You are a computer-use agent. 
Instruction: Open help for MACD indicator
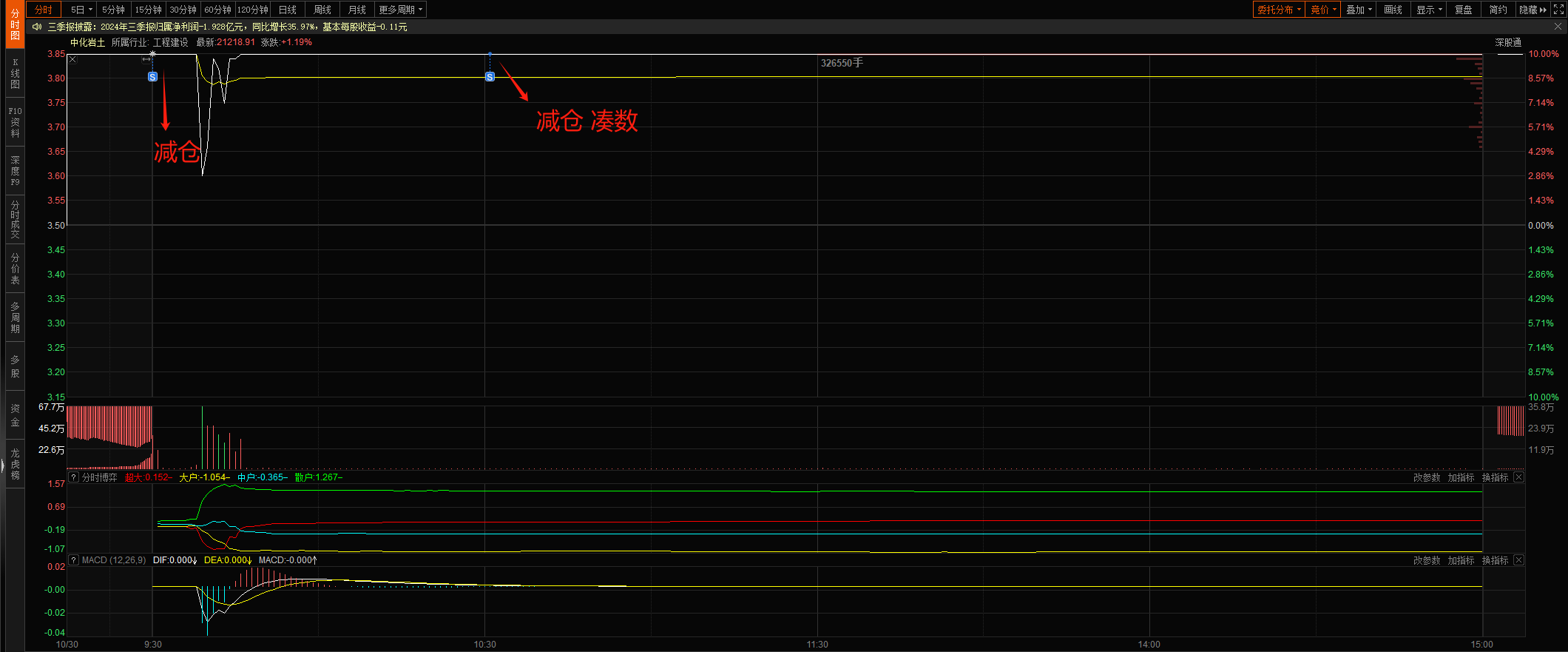(73, 560)
